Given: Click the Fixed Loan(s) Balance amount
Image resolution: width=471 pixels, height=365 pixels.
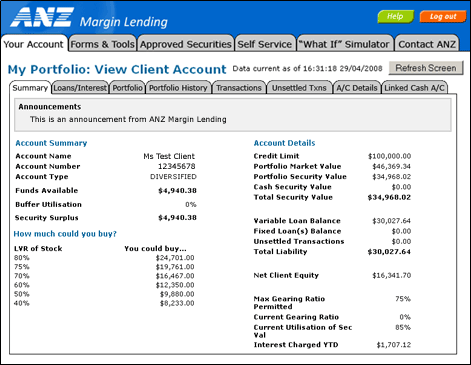Looking at the screenshot, I should (401, 231).
